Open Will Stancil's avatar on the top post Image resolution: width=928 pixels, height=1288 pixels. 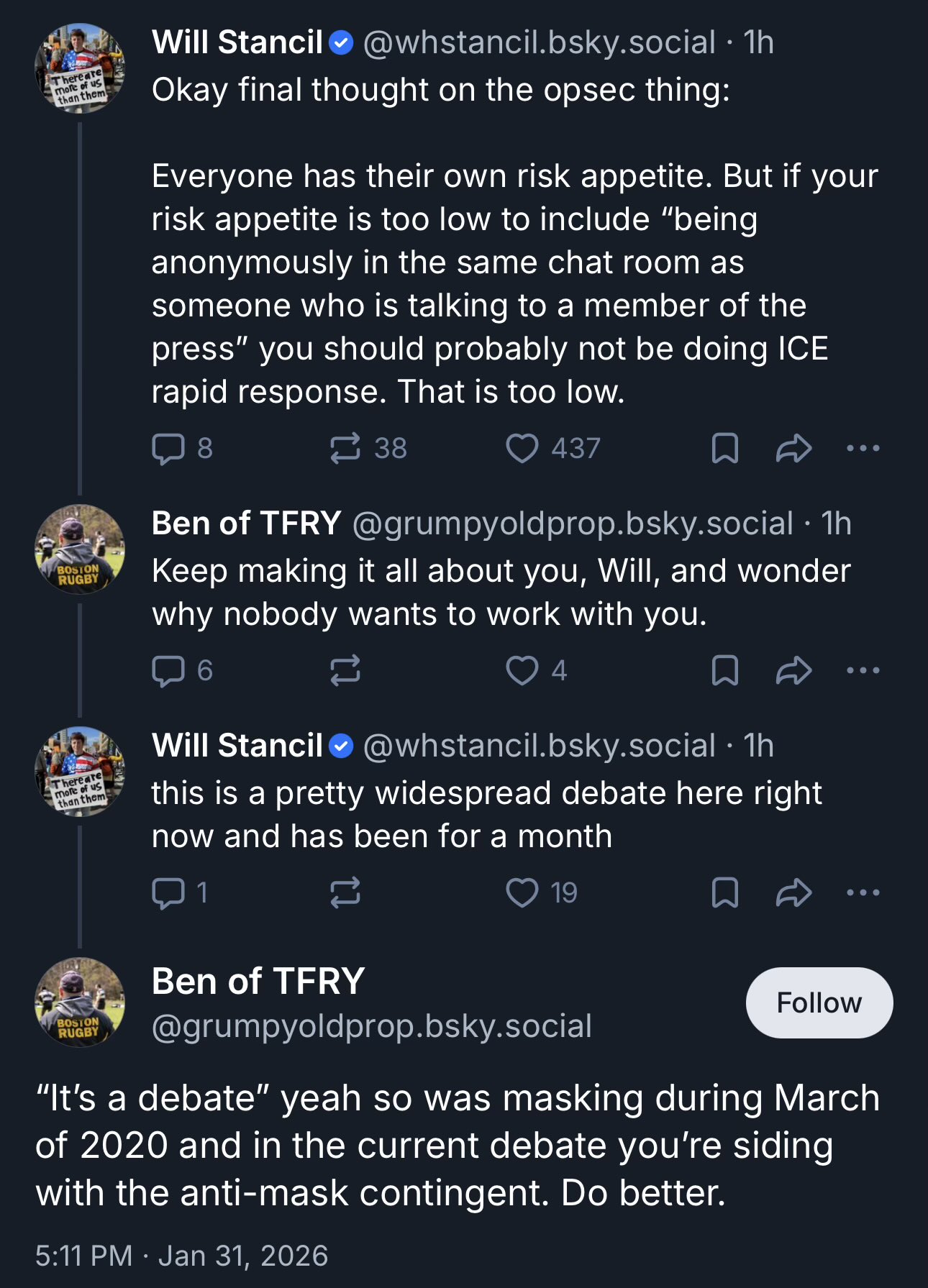click(x=80, y=68)
